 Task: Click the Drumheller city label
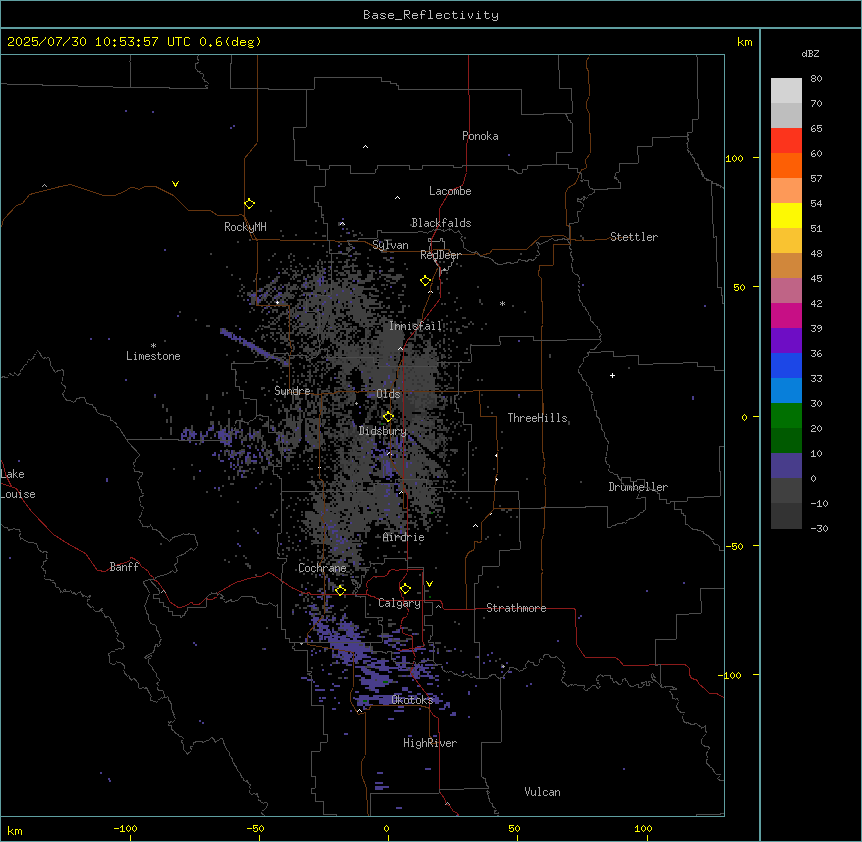638,487
